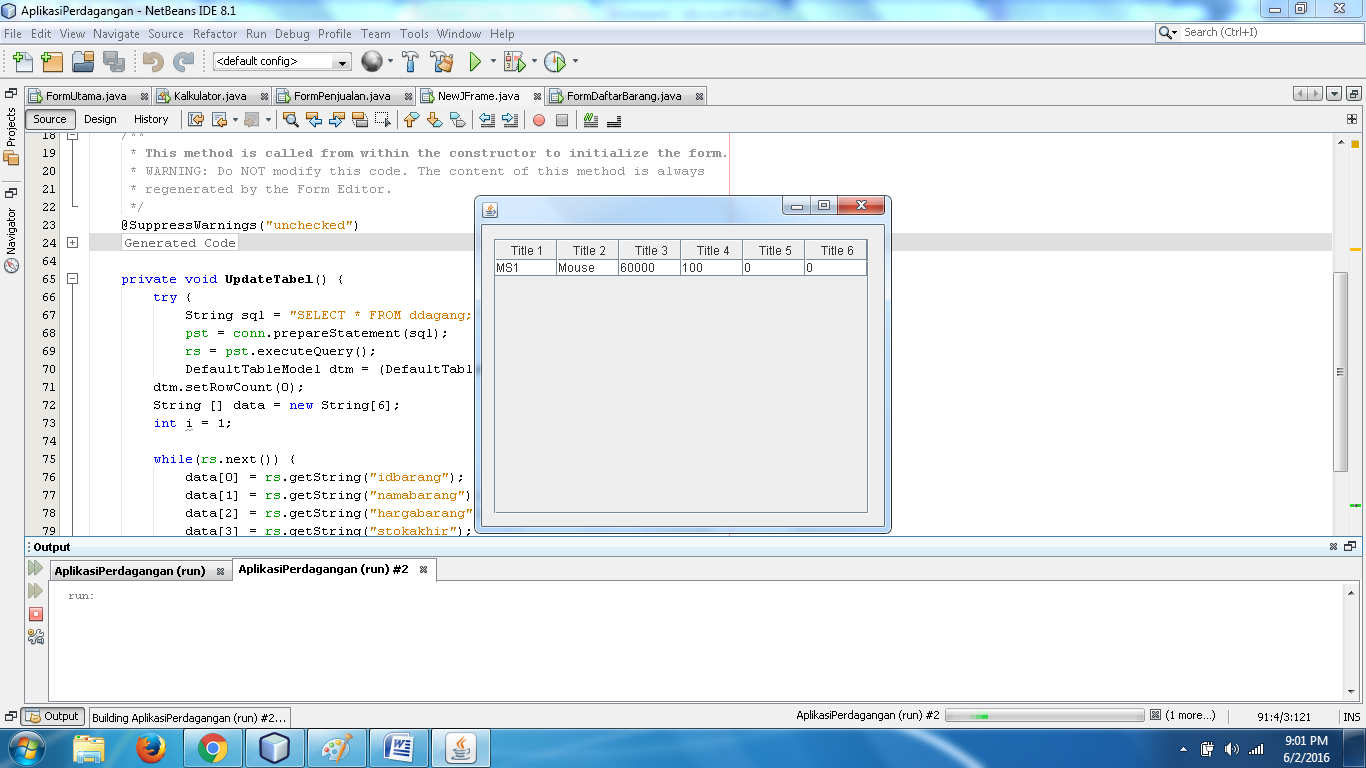Image resolution: width=1366 pixels, height=768 pixels.
Task: Open the History view of the file
Action: click(151, 119)
